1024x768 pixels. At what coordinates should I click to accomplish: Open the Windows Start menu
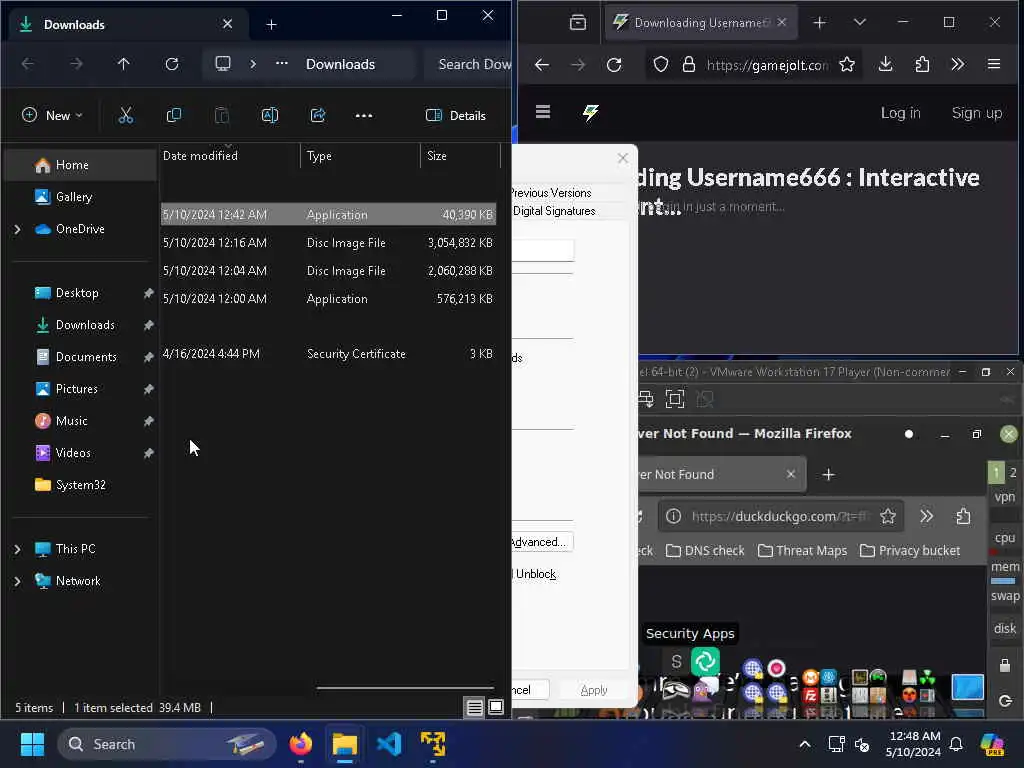pyautogui.click(x=32, y=744)
